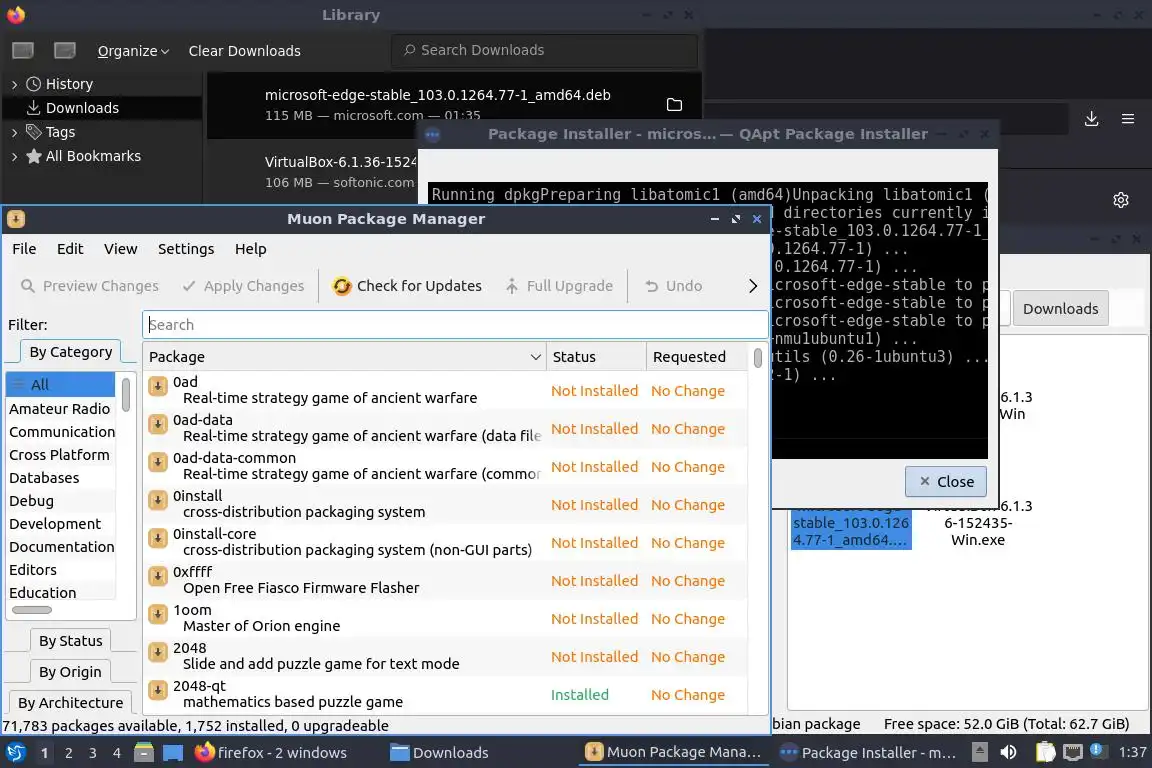Click the Search Downloads field in Library
The height and width of the screenshot is (768, 1152).
pyautogui.click(x=544, y=51)
